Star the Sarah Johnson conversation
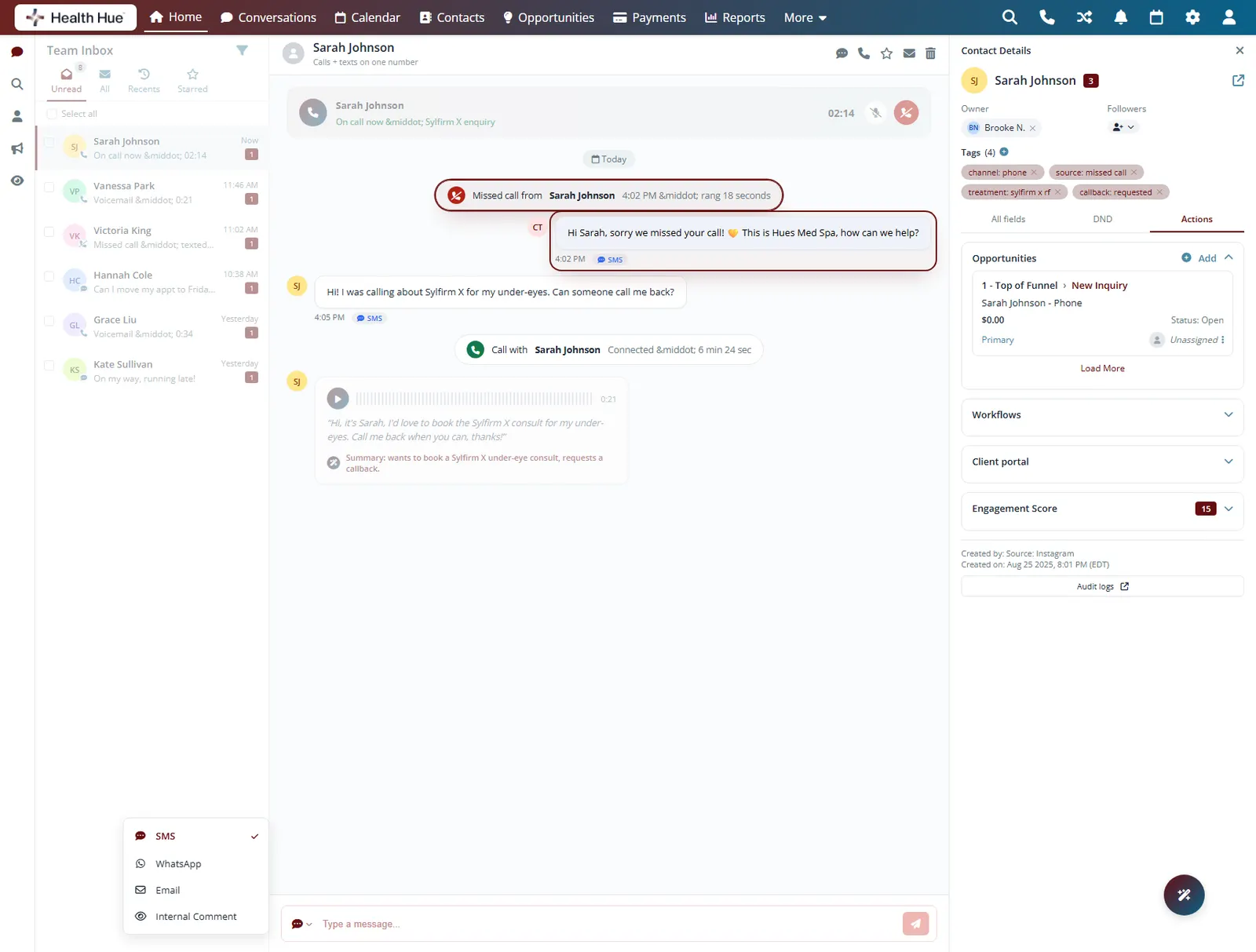The image size is (1256, 952). click(x=886, y=53)
